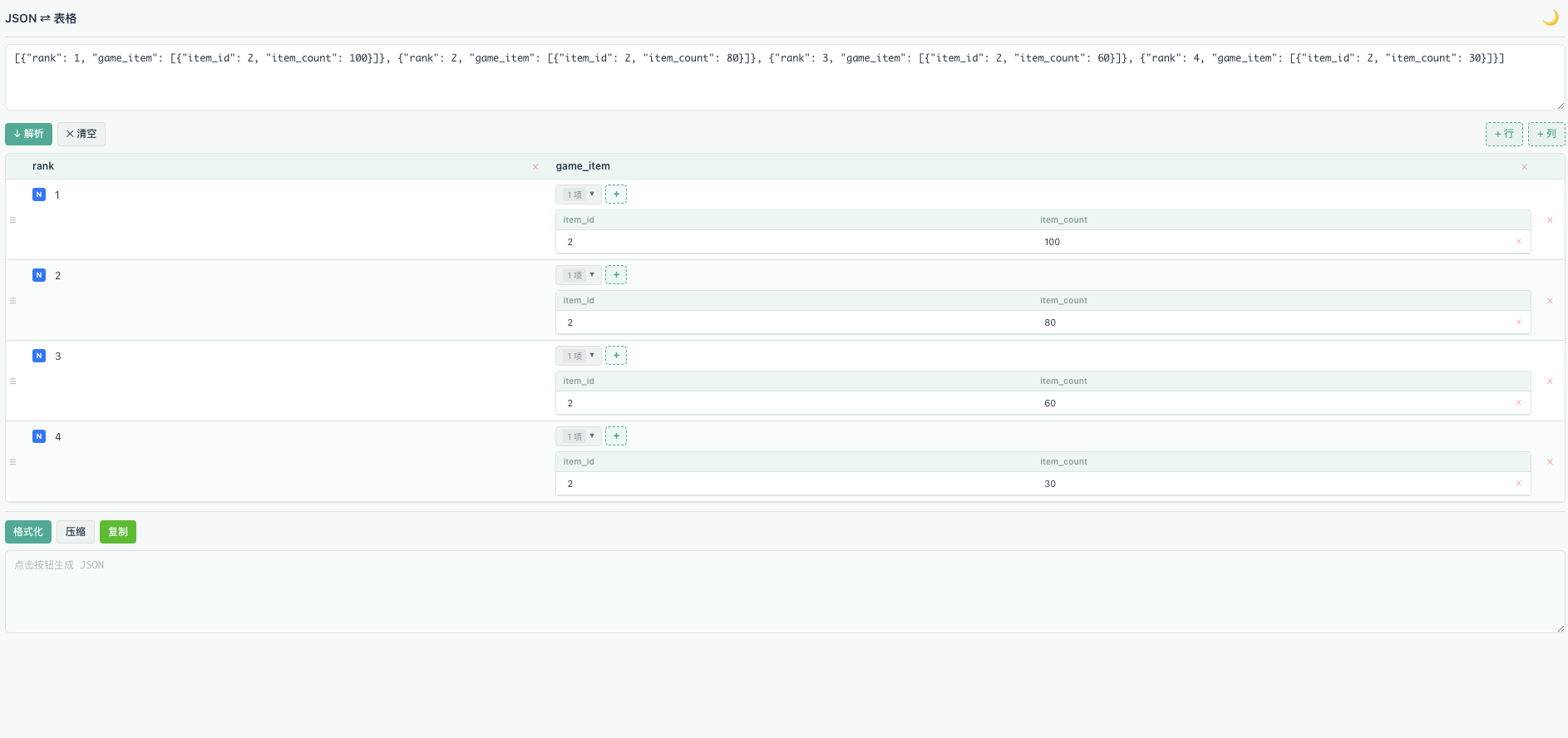The width and height of the screenshot is (1568, 738).
Task: Click into the JSON output text area
Action: click(x=785, y=592)
